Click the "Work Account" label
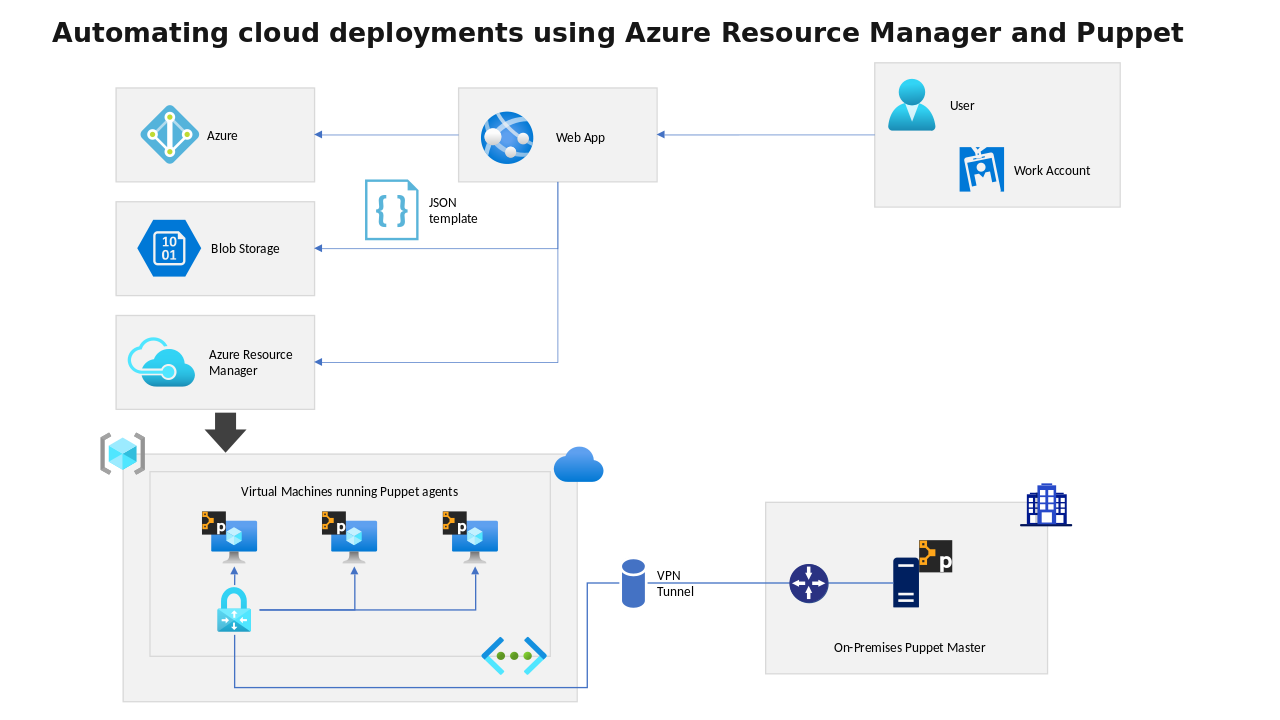 pos(1052,170)
